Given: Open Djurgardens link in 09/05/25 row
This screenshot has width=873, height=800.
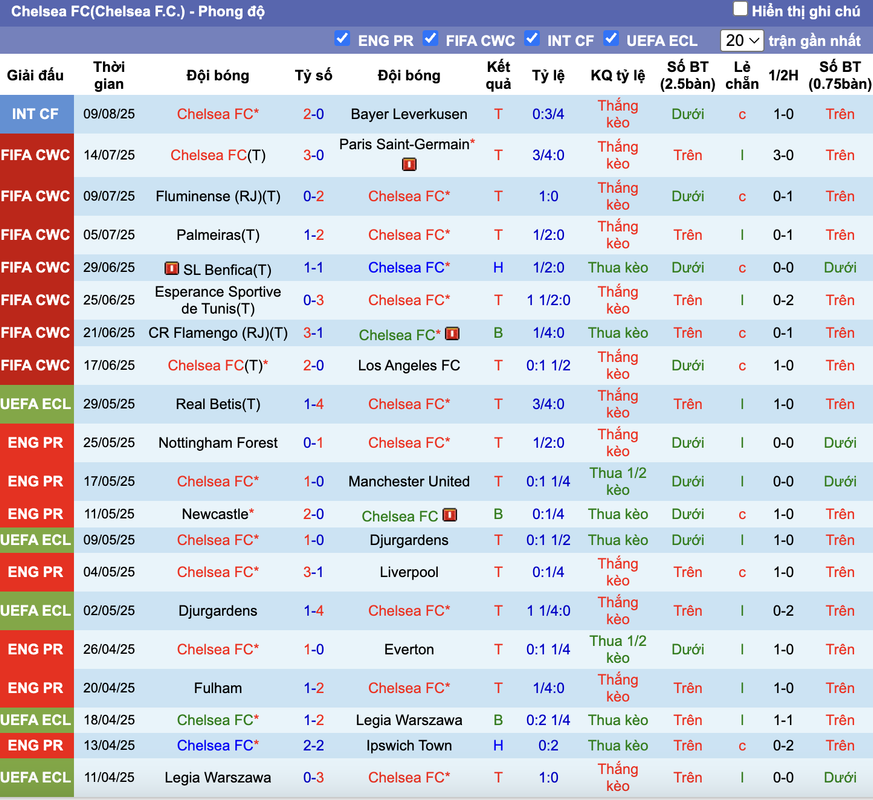Looking at the screenshot, I should [x=409, y=540].
